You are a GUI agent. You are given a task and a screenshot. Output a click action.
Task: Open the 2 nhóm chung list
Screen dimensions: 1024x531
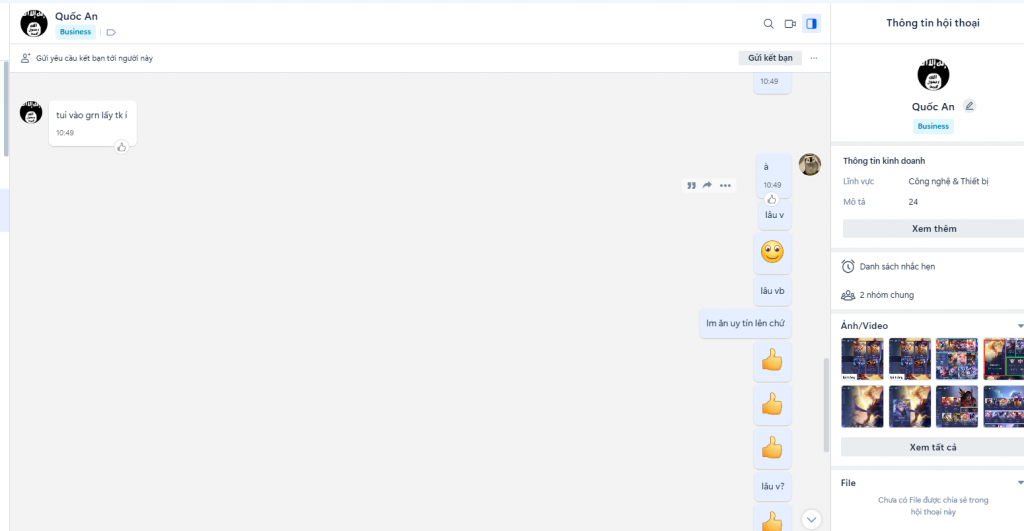886,295
